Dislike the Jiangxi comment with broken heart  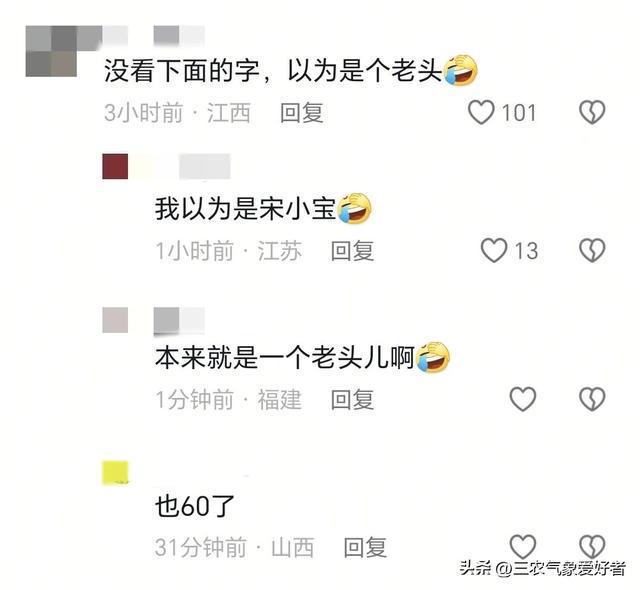[592, 112]
